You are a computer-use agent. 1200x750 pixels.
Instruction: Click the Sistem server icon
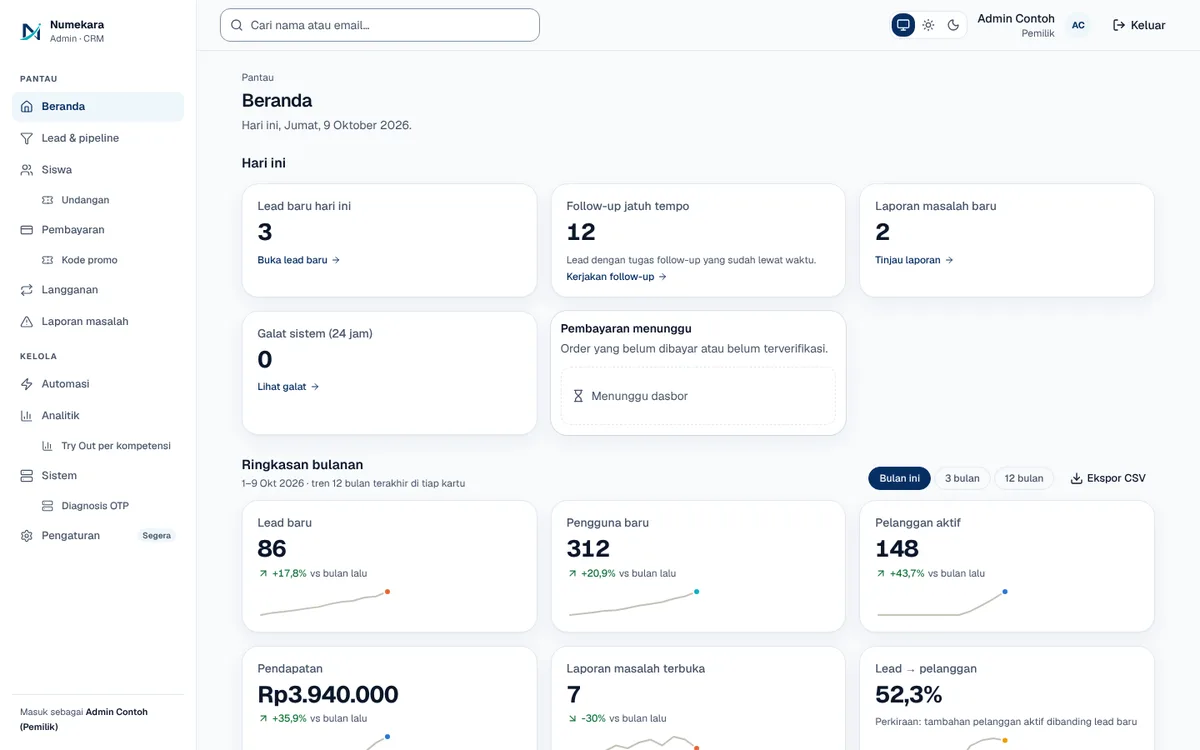click(x=27, y=476)
